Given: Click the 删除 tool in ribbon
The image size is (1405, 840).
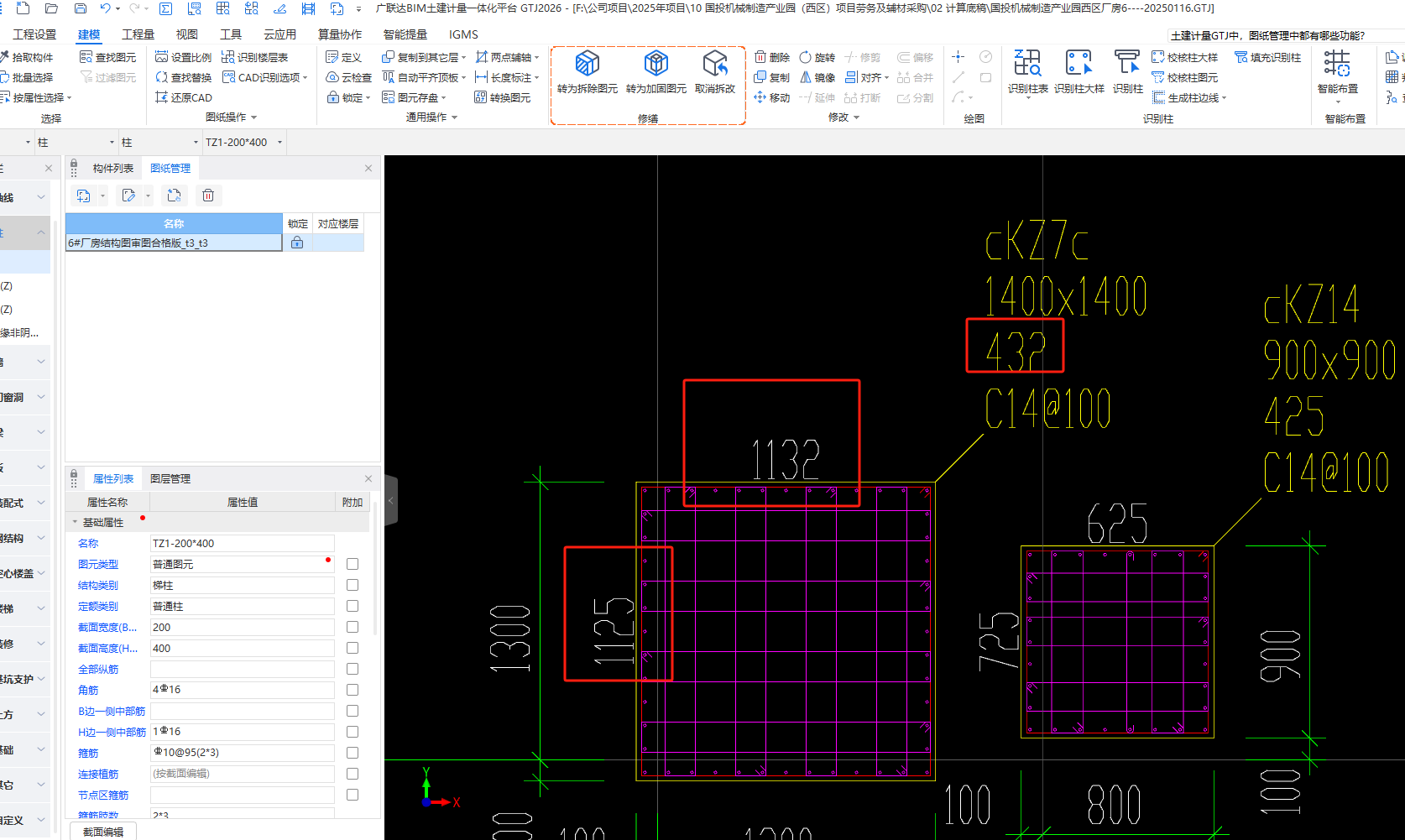Looking at the screenshot, I should (x=772, y=57).
